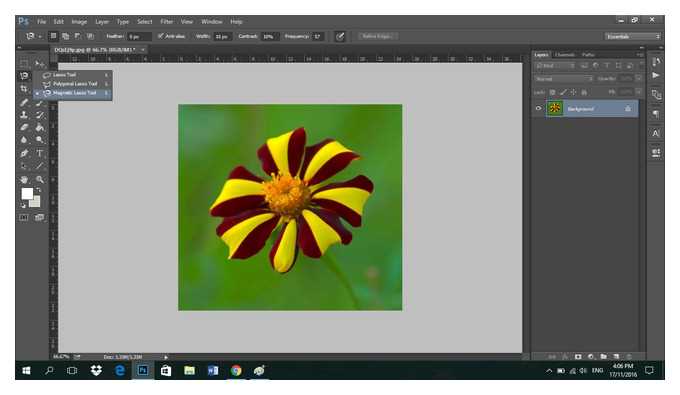Viewport: 680px width, 395px height.
Task: Select the Path Selection tool
Action: 24,166
